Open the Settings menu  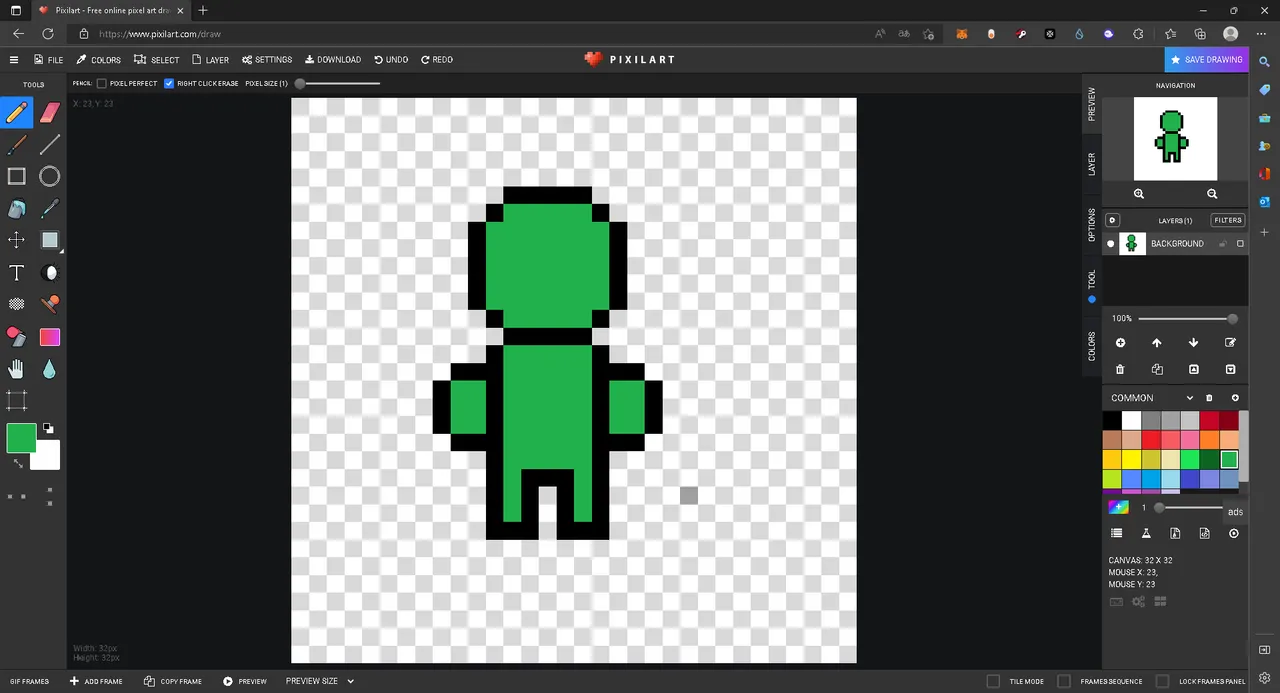(267, 60)
